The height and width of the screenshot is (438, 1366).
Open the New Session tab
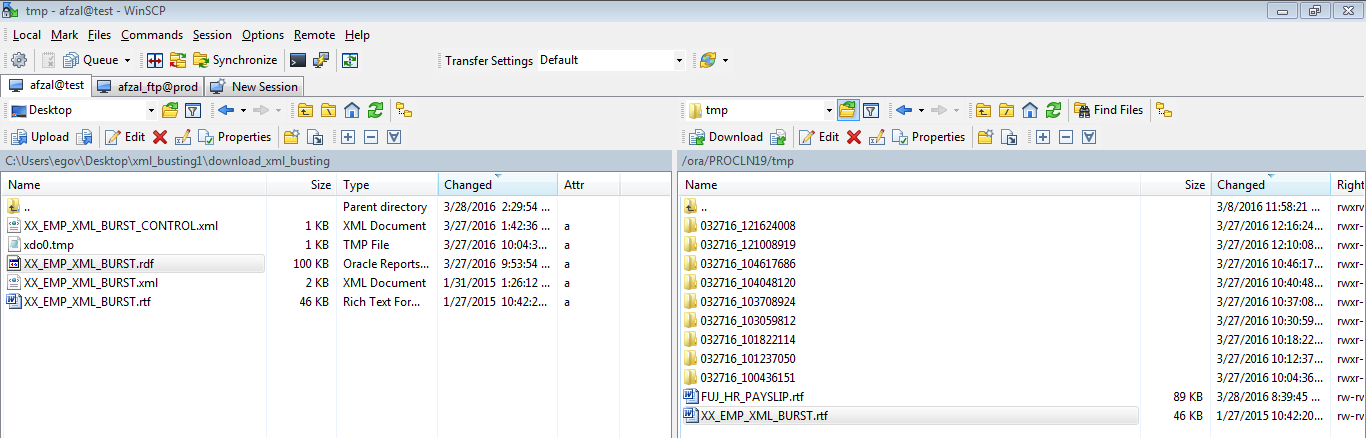pyautogui.click(x=254, y=86)
